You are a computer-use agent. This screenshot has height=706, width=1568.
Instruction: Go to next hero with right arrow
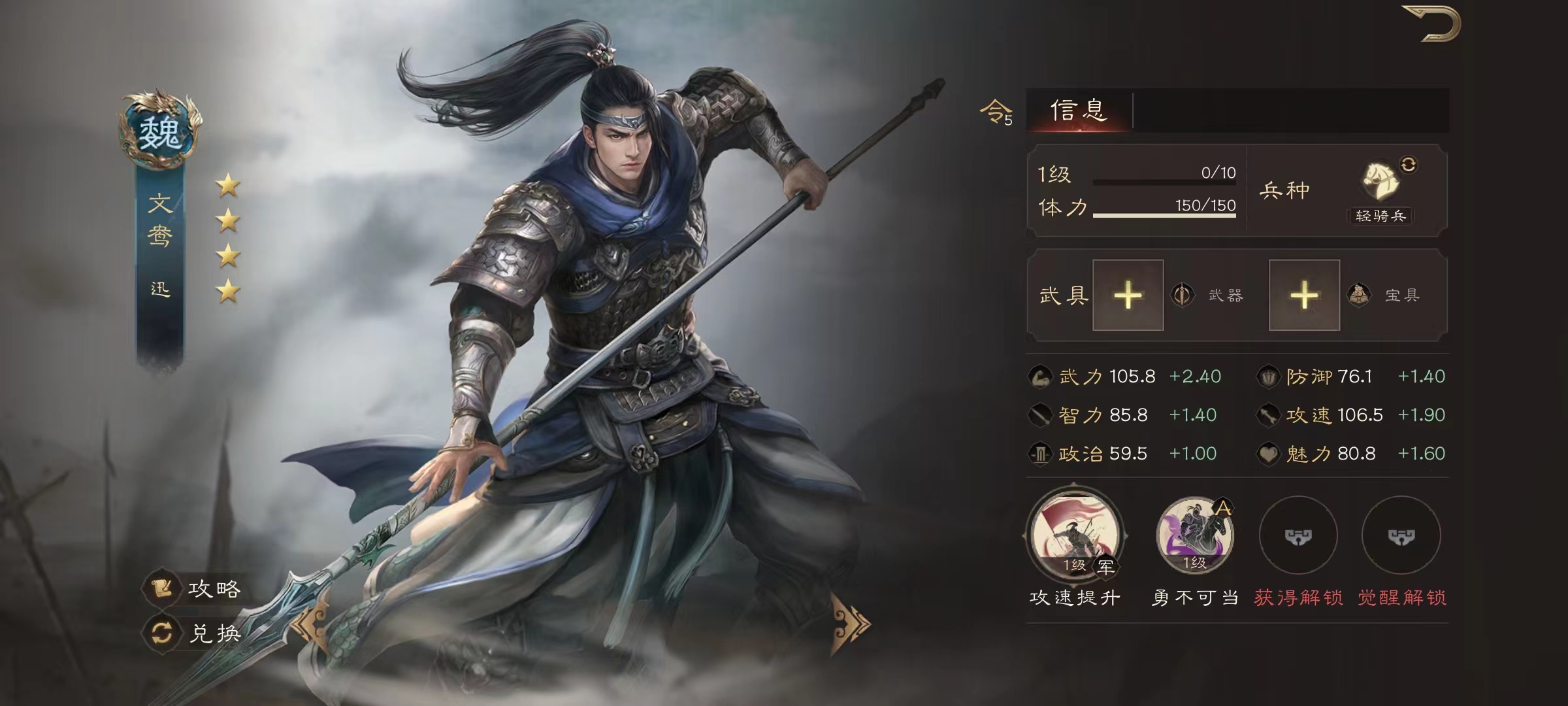(851, 624)
